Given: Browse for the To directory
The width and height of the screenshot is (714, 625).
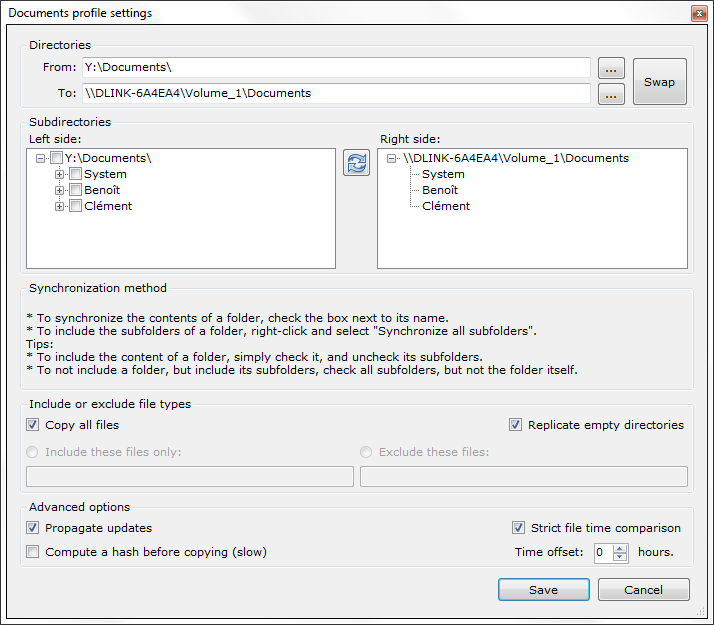Looking at the screenshot, I should click(612, 94).
